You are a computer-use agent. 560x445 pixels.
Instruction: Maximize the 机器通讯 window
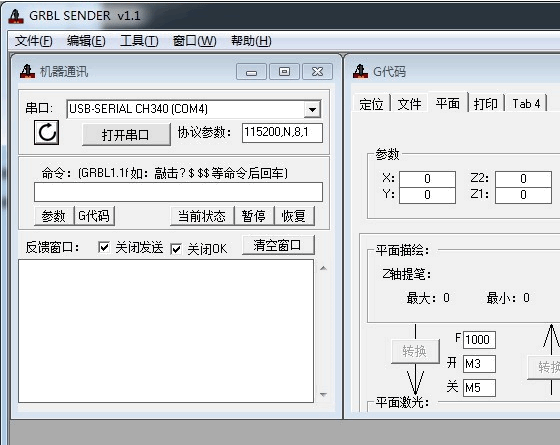pos(284,72)
